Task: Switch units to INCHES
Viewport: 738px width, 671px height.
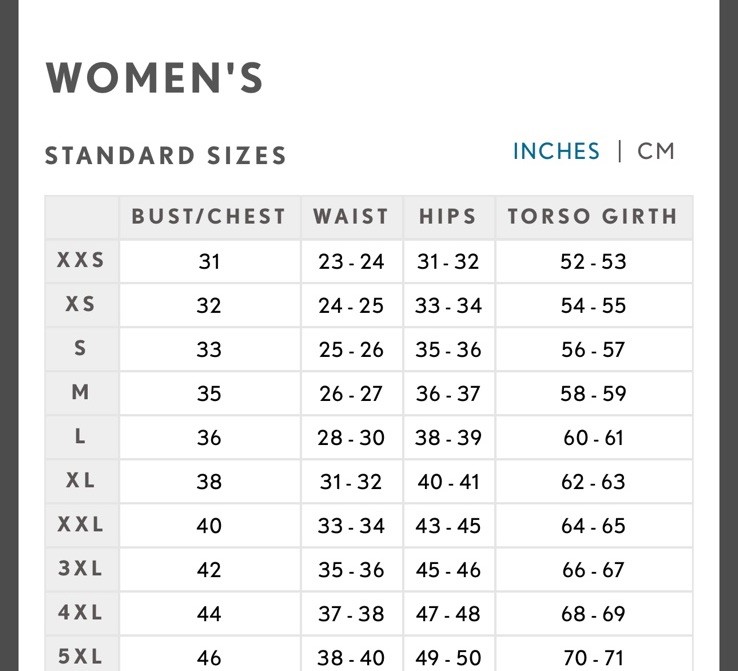Action: coord(556,151)
